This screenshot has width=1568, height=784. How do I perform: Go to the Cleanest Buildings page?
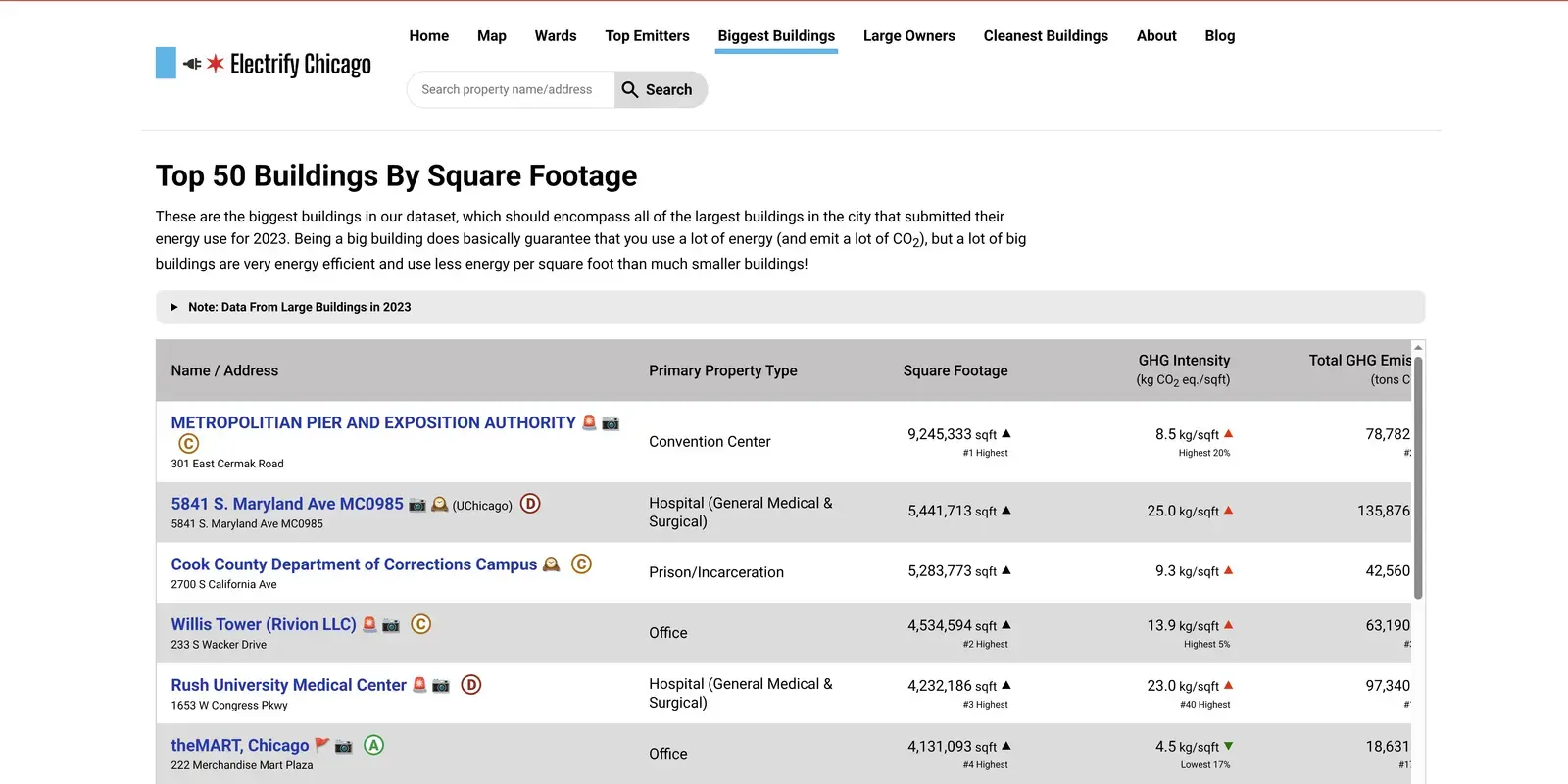coord(1046,36)
